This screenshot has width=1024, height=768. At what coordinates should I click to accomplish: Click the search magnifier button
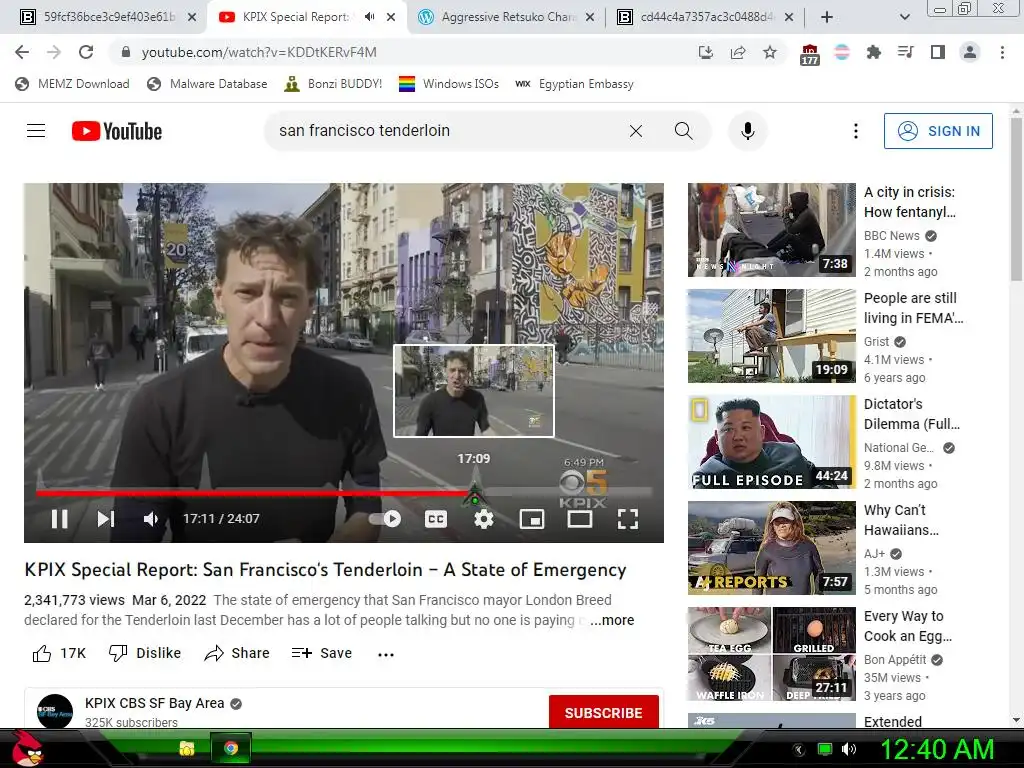(684, 131)
